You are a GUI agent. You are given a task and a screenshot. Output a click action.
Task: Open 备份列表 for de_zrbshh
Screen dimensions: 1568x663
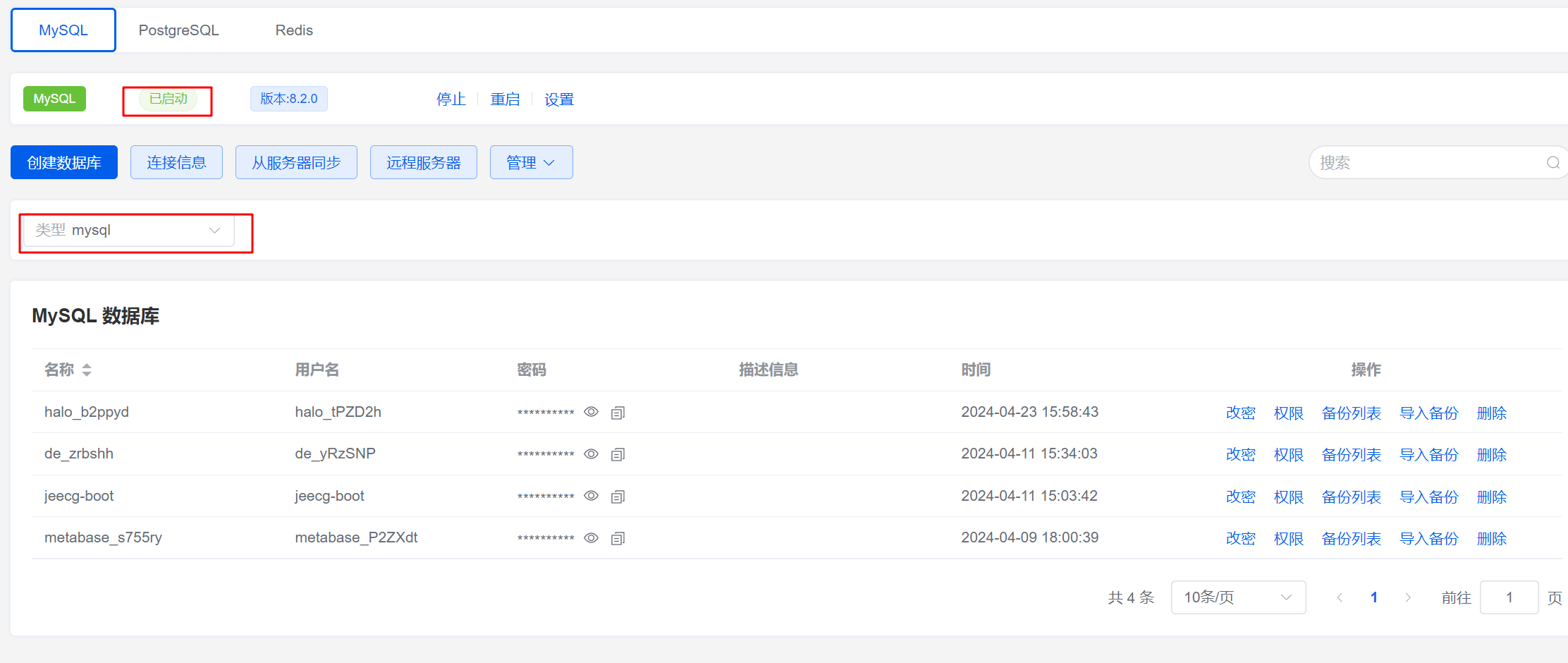pos(1352,455)
